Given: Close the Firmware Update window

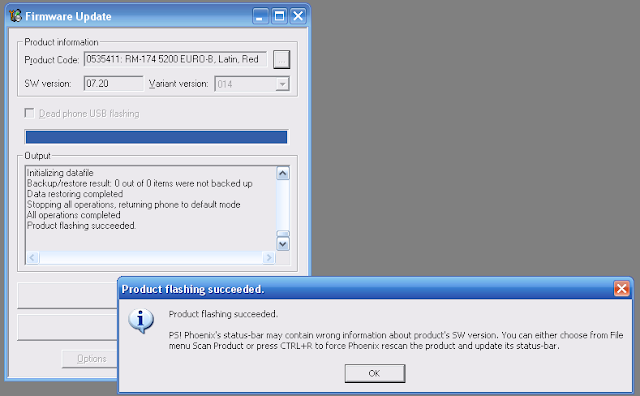Looking at the screenshot, I should [298, 16].
